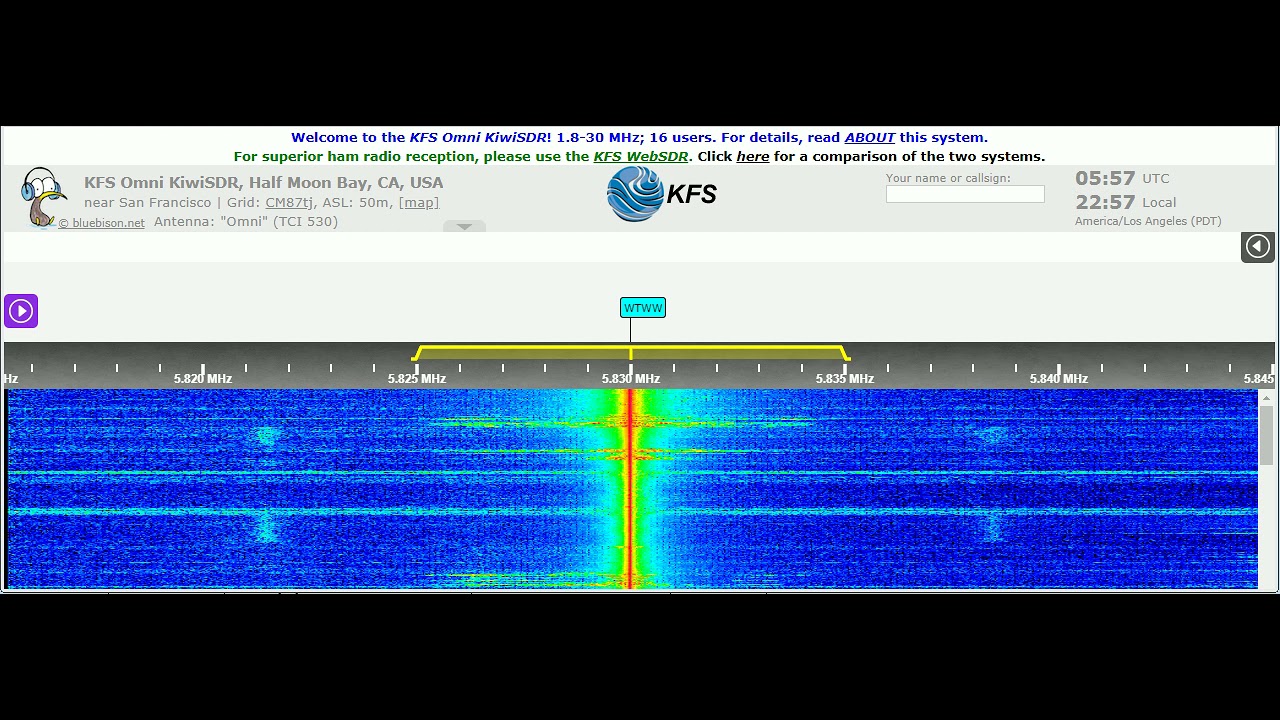Screen dimensions: 1280x720
Task: Click the KFS Omni KiwiSDR station title
Action: (263, 183)
